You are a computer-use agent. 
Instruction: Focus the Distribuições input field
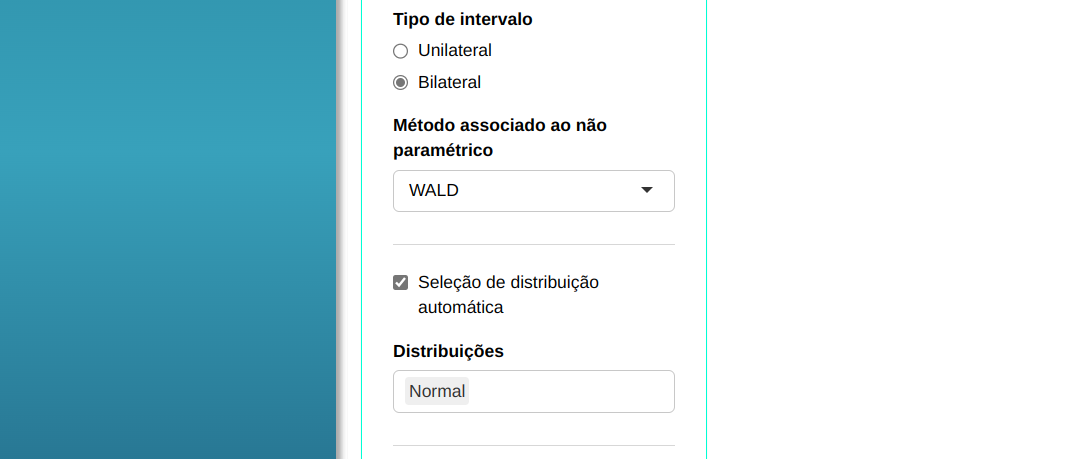tap(570, 391)
